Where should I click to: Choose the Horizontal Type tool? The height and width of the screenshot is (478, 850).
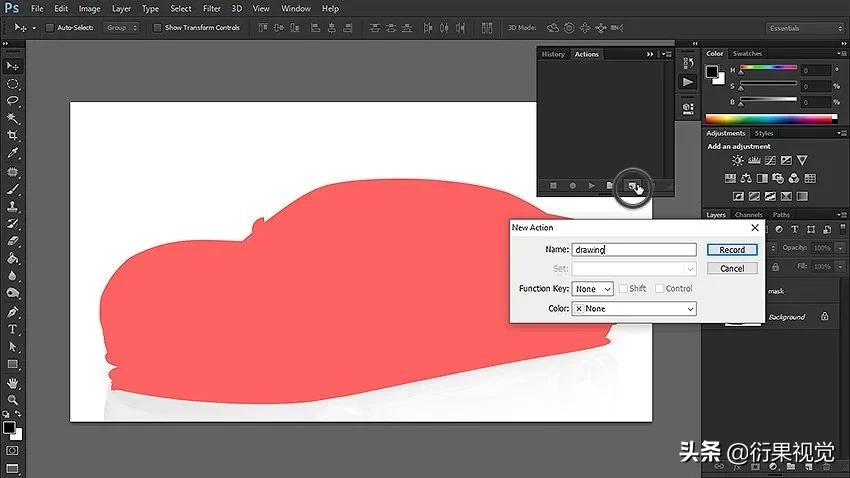[x=13, y=329]
